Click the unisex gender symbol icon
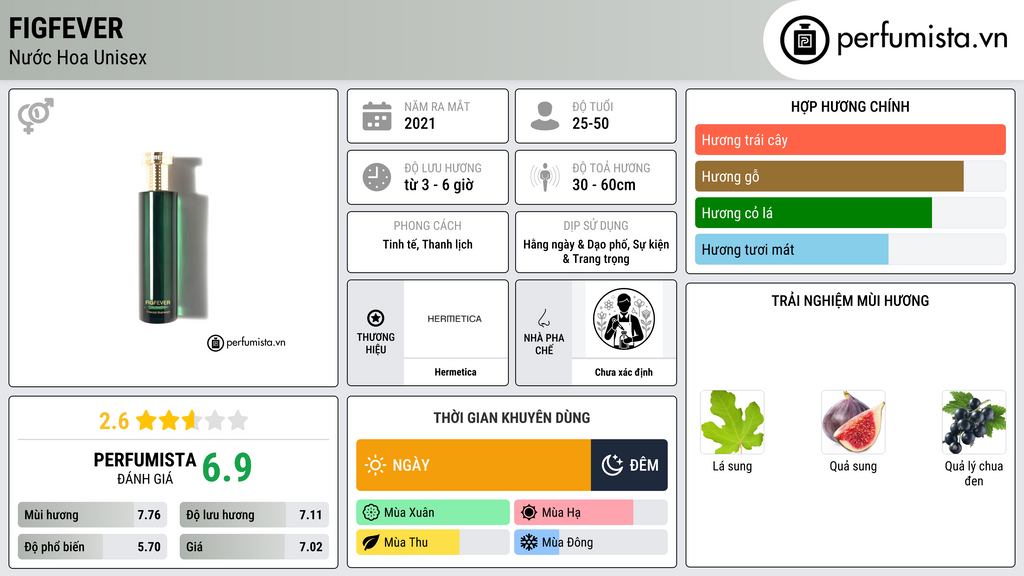 (x=36, y=116)
